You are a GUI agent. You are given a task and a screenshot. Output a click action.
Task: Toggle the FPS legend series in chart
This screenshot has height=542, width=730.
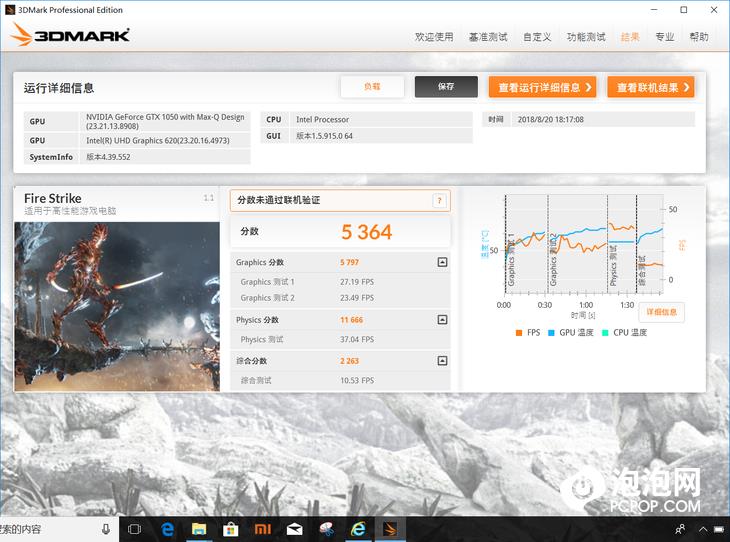tap(531, 332)
